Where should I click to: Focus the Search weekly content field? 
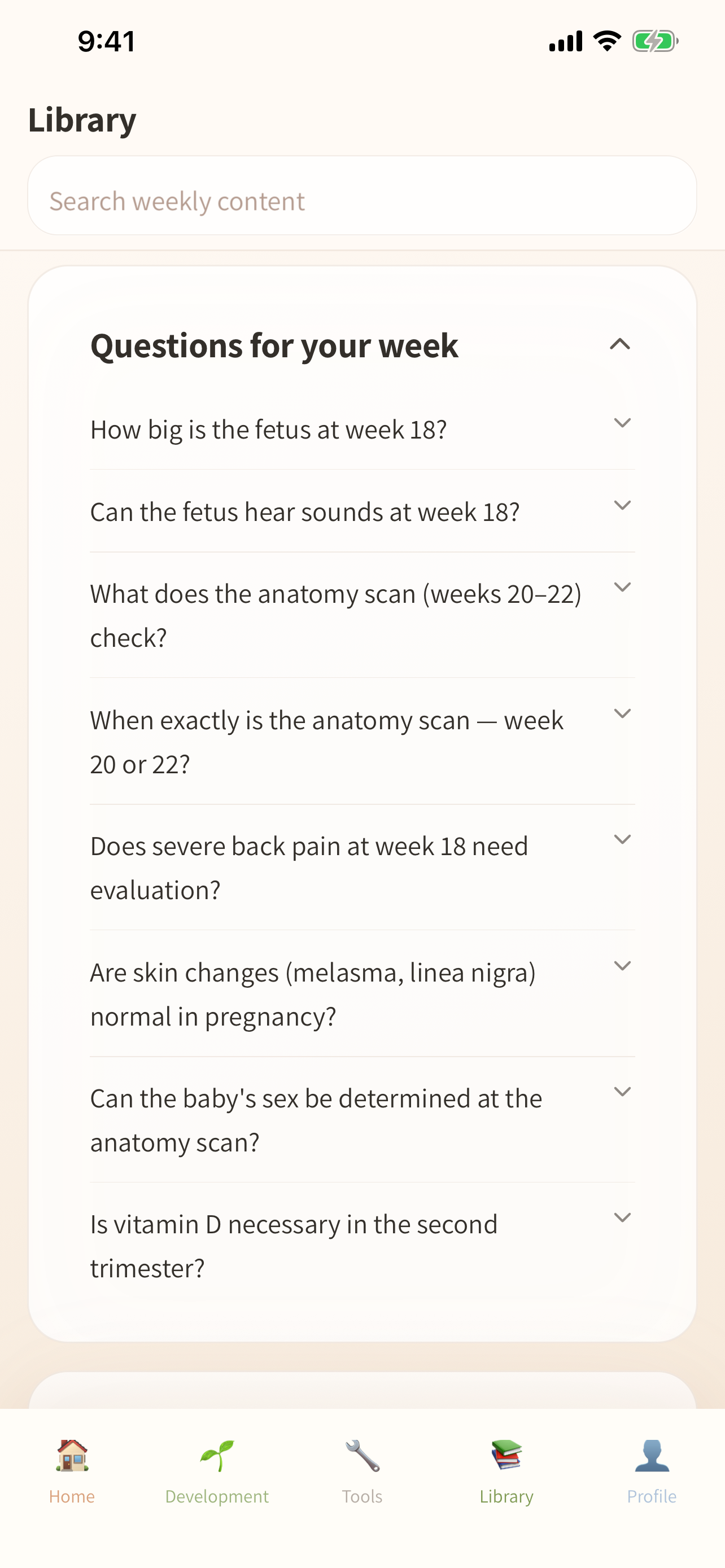point(362,201)
